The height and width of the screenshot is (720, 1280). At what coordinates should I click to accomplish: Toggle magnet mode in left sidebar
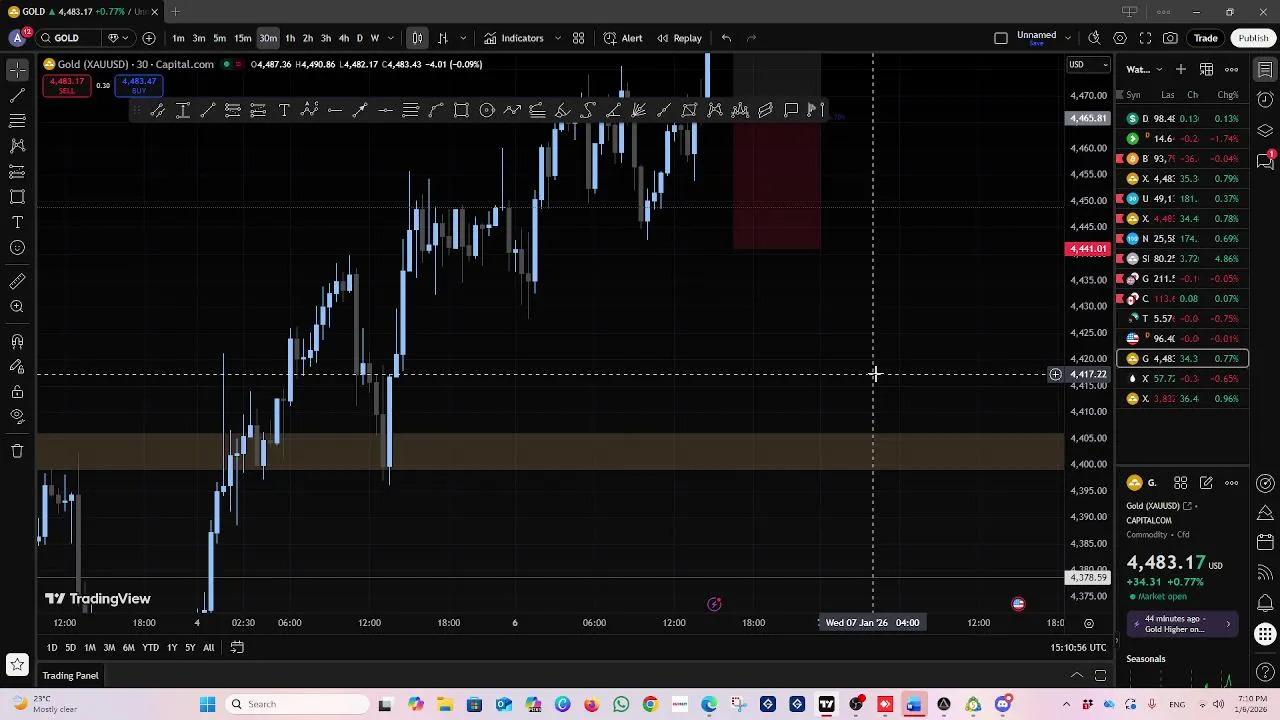[17, 341]
